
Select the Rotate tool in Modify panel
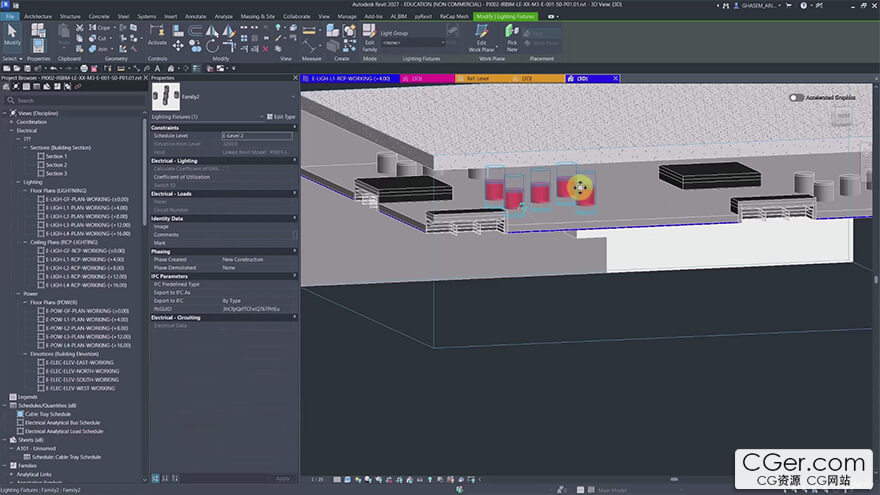212,45
